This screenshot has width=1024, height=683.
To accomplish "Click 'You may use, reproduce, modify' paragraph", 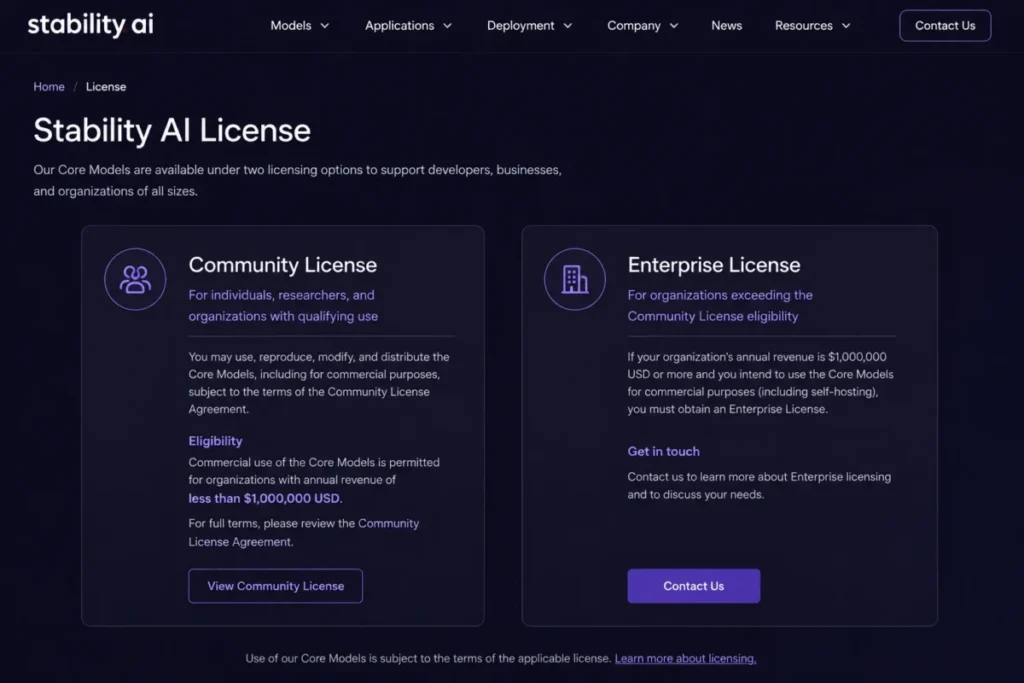I will [x=319, y=383].
